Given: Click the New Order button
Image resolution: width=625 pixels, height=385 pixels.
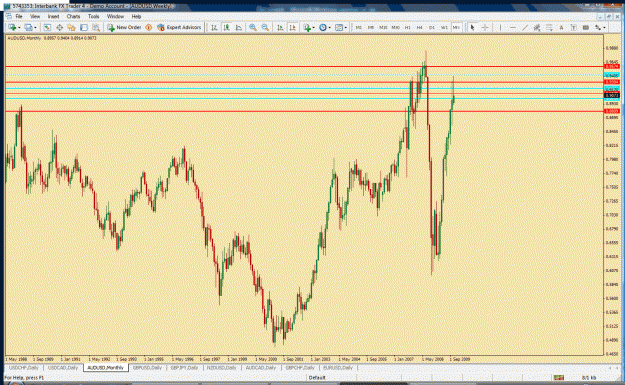Looking at the screenshot, I should (124, 28).
